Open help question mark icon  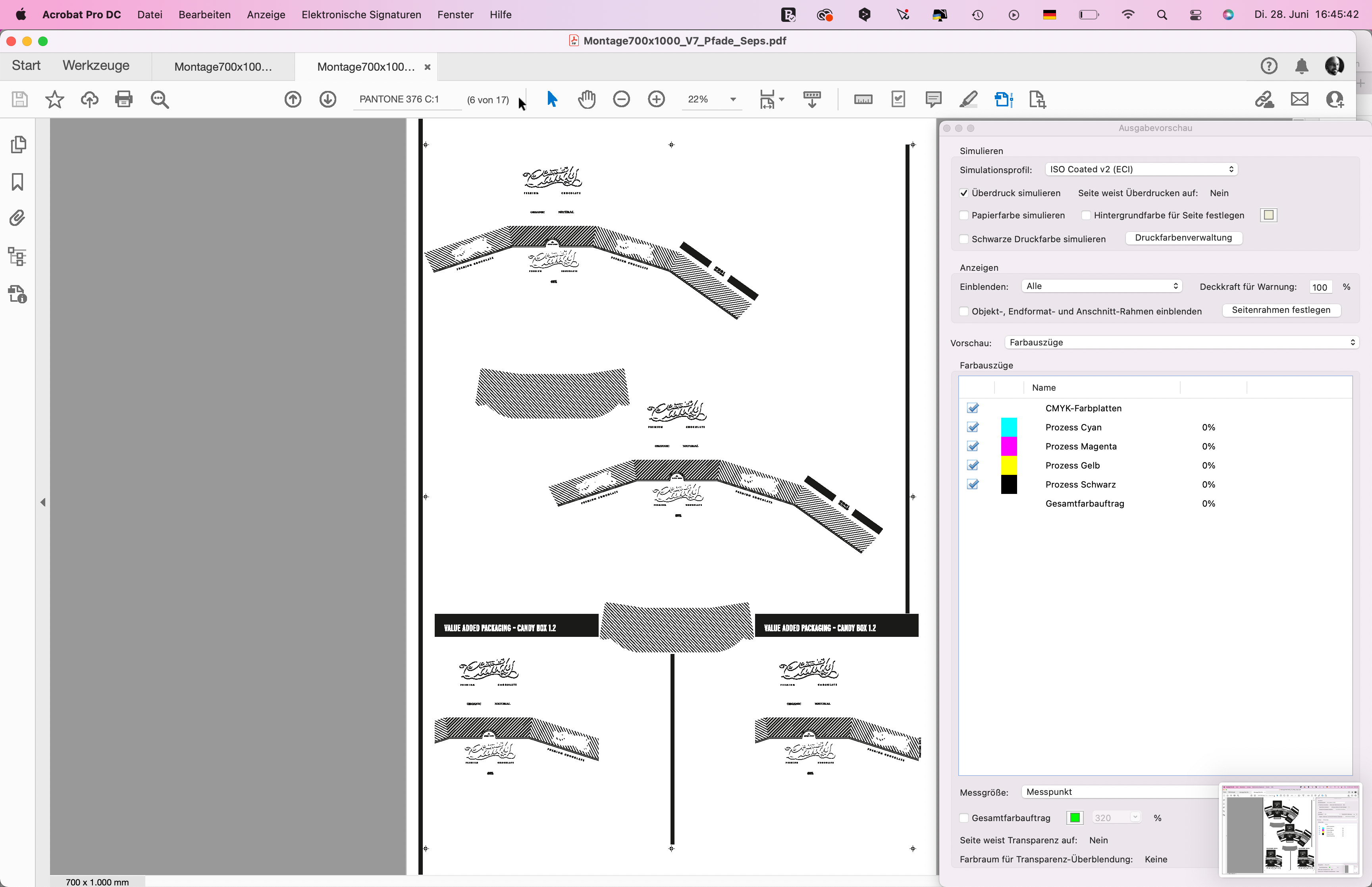1268,66
